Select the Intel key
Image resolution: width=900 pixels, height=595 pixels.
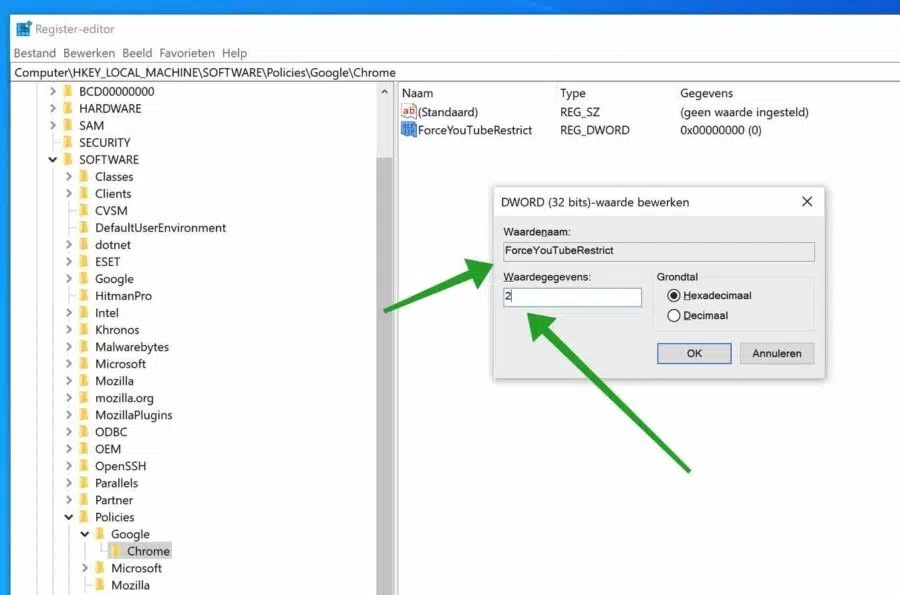pyautogui.click(x=107, y=313)
